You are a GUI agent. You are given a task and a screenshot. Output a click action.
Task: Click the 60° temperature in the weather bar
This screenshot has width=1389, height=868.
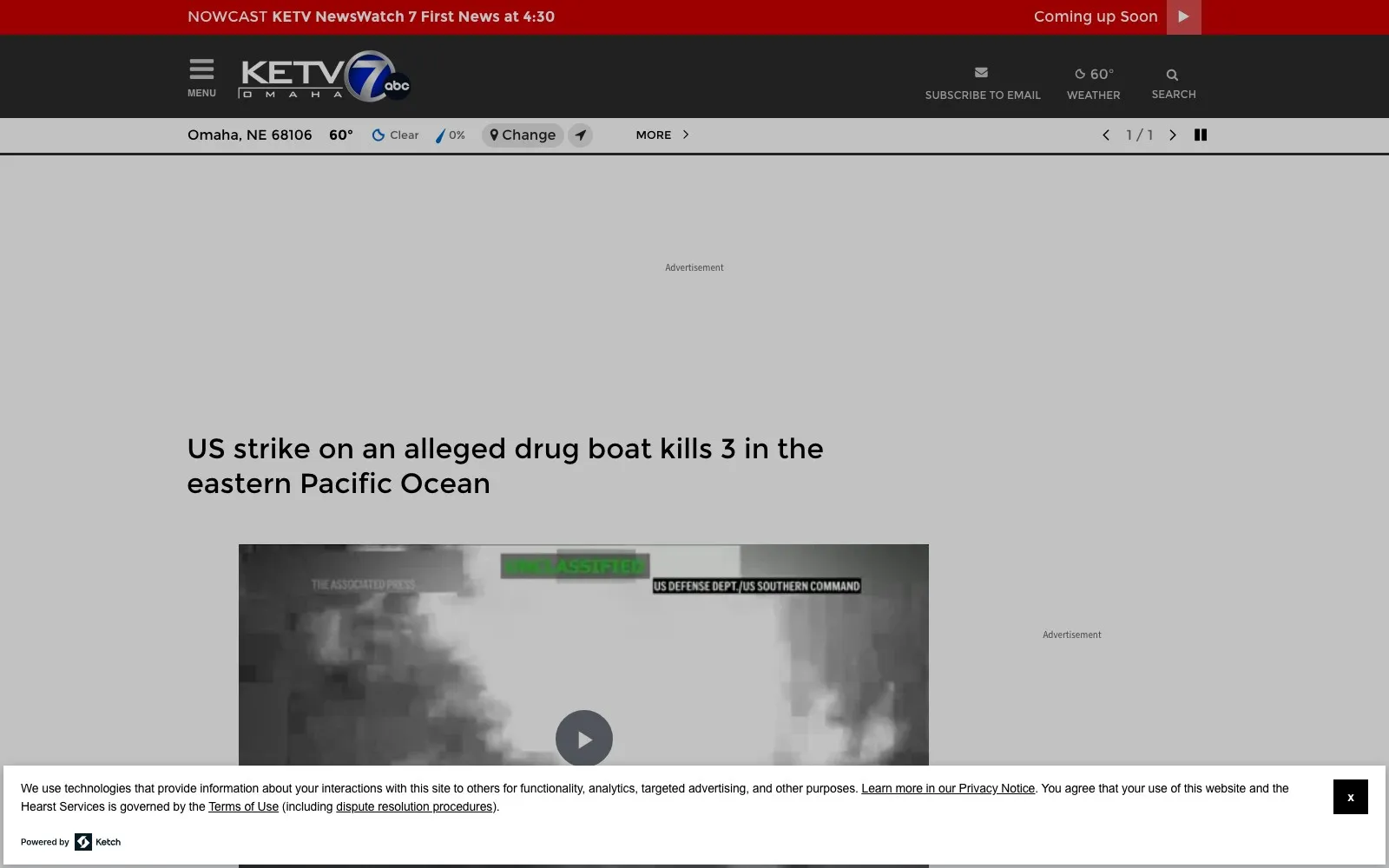(341, 135)
